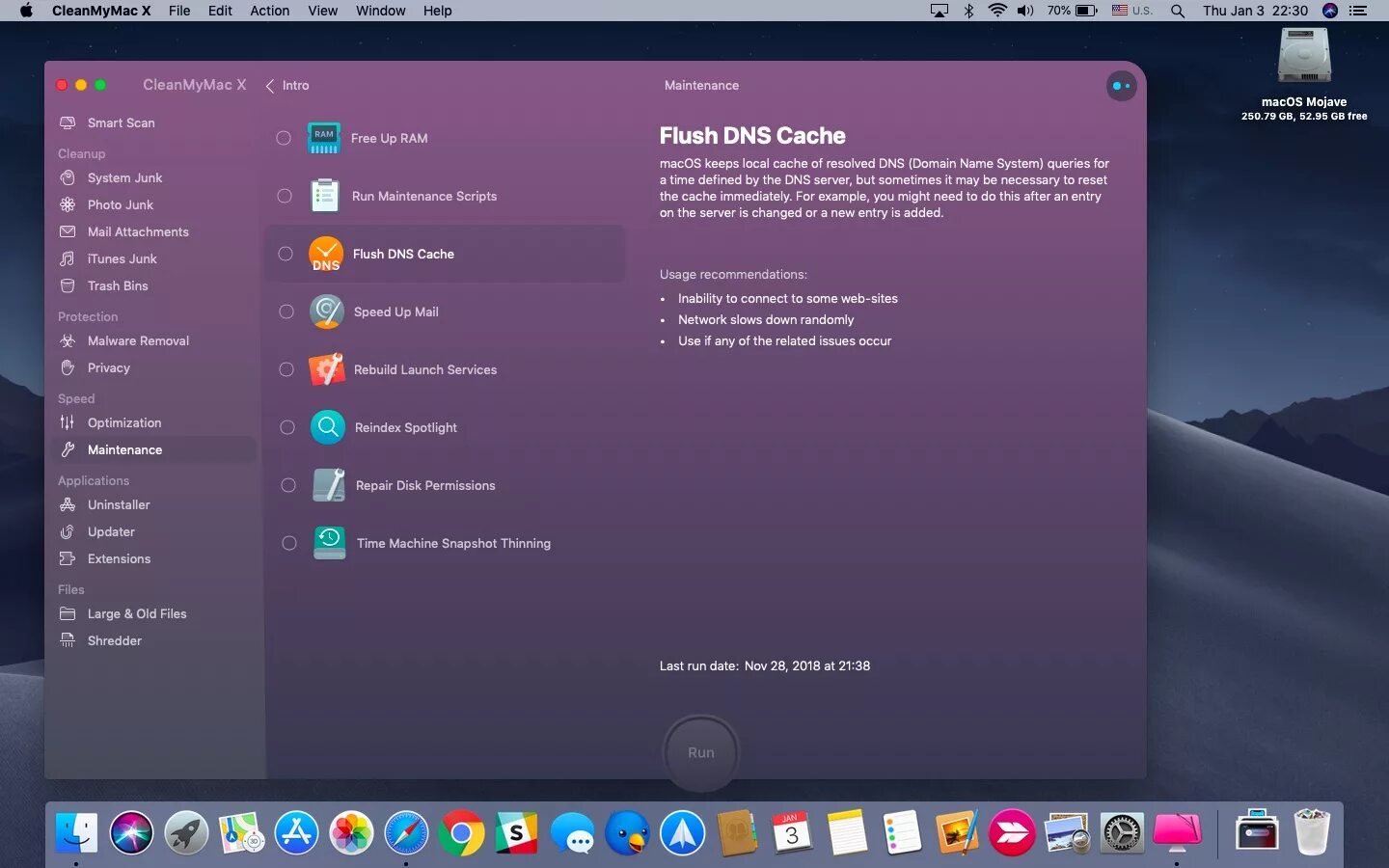
Task: Open the Action menu
Action: [x=270, y=11]
